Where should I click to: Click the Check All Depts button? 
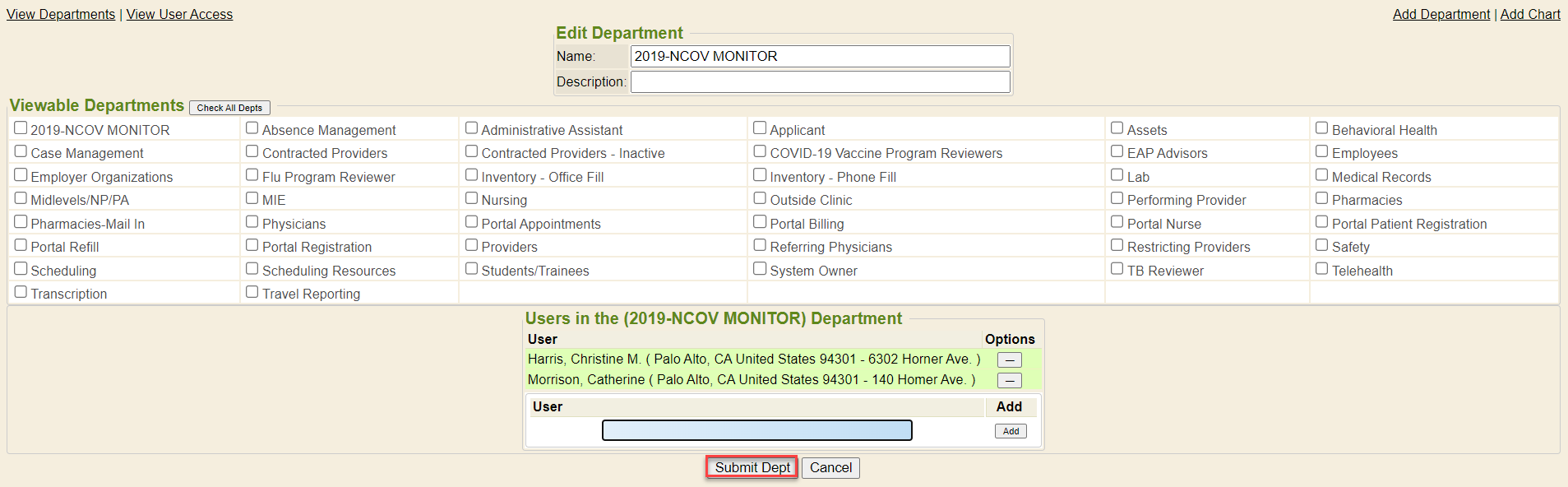229,108
